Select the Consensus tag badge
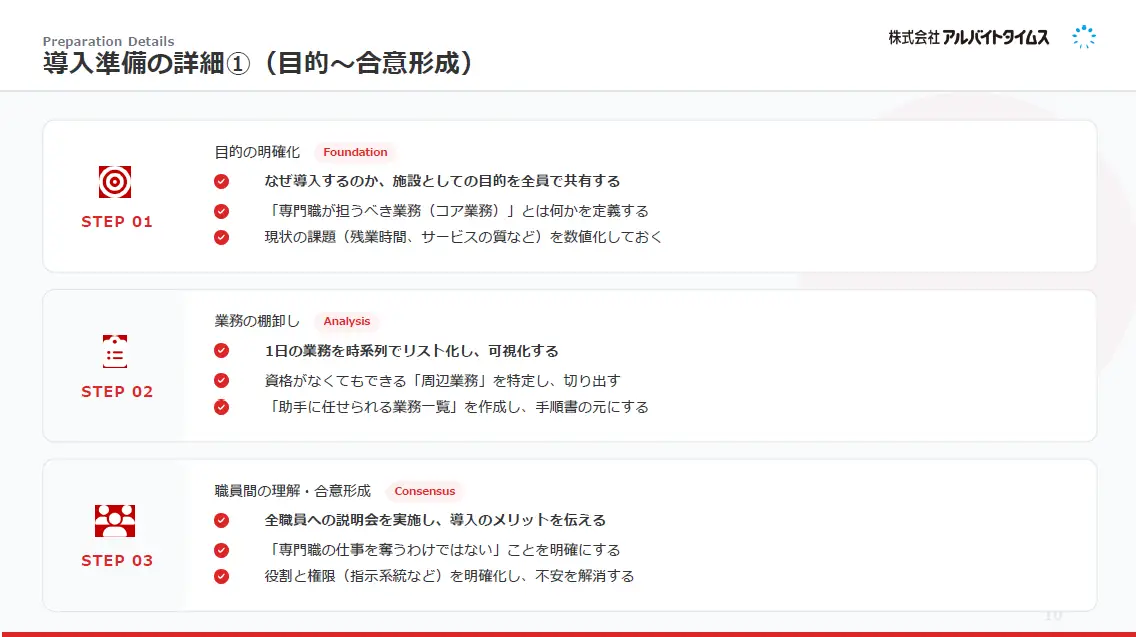 [x=424, y=491]
